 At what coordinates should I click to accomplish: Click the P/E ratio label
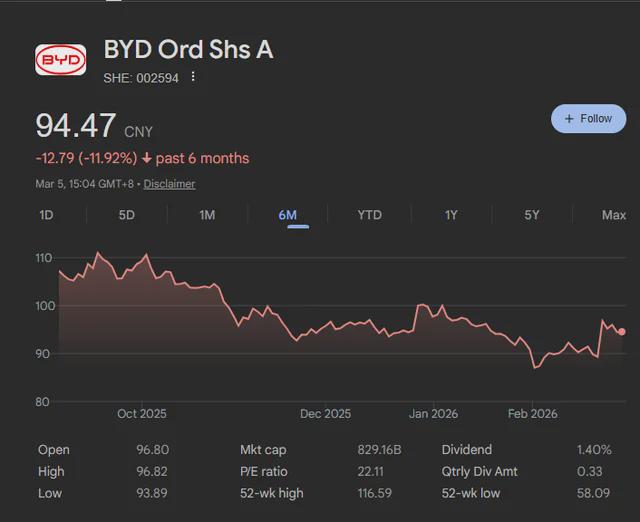tap(264, 471)
